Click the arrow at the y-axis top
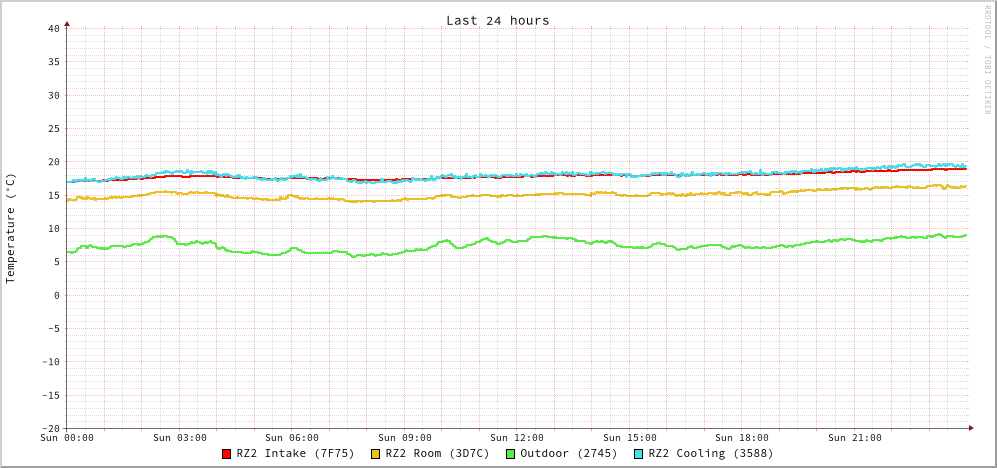Screen dimensions: 997x468 [x=67, y=23]
